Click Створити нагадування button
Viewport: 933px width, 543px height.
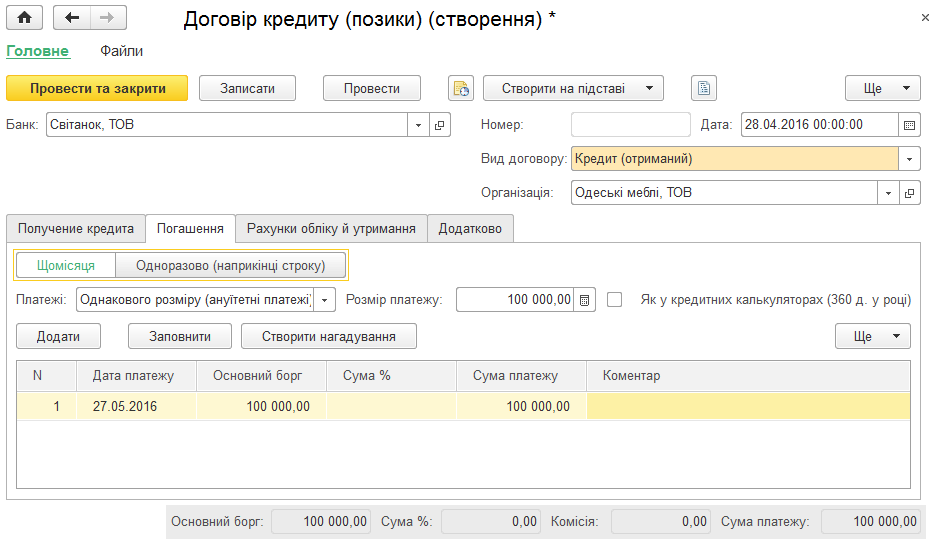click(328, 337)
